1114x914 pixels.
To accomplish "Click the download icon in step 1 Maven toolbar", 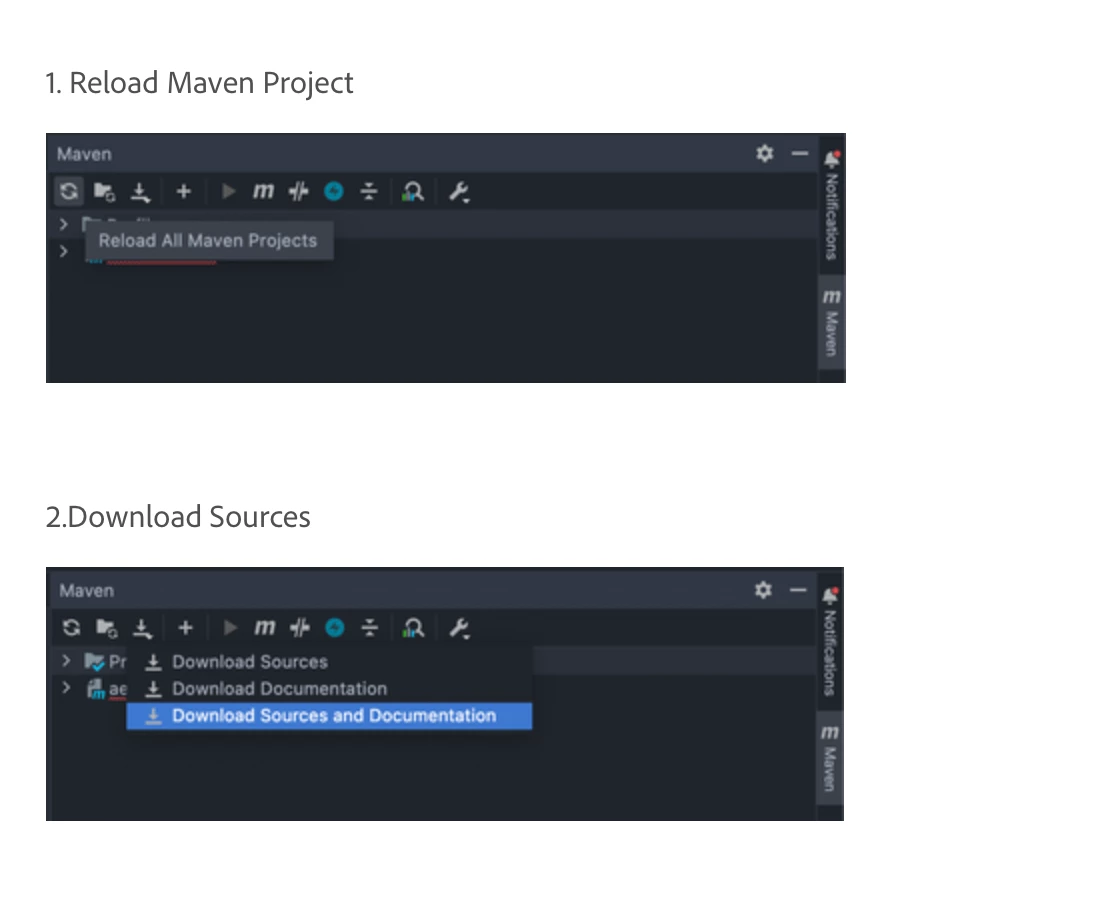I will click(x=141, y=192).
